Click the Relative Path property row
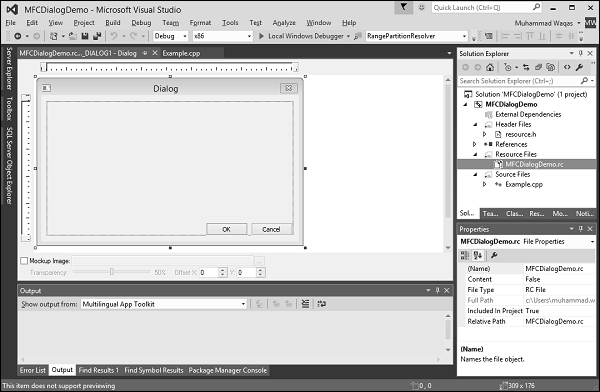The image size is (600, 392). 527,322
